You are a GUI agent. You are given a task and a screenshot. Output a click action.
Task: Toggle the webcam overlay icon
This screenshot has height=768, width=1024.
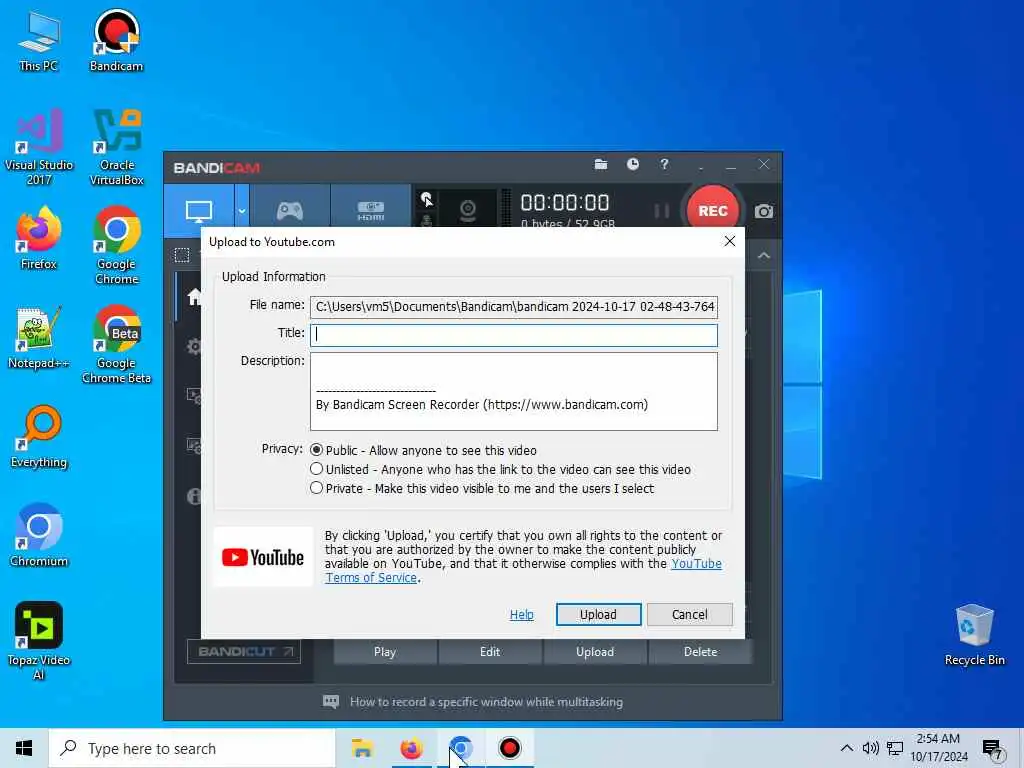click(468, 210)
